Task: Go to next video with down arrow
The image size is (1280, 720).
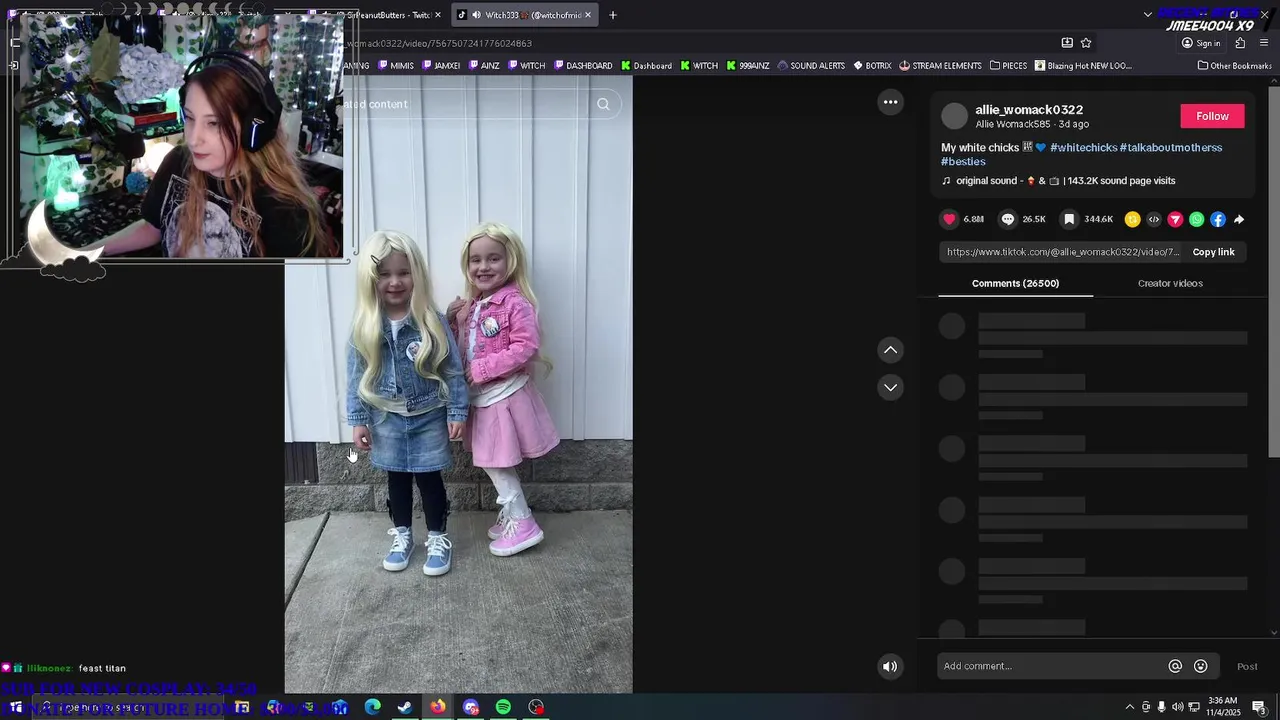Action: click(x=890, y=387)
